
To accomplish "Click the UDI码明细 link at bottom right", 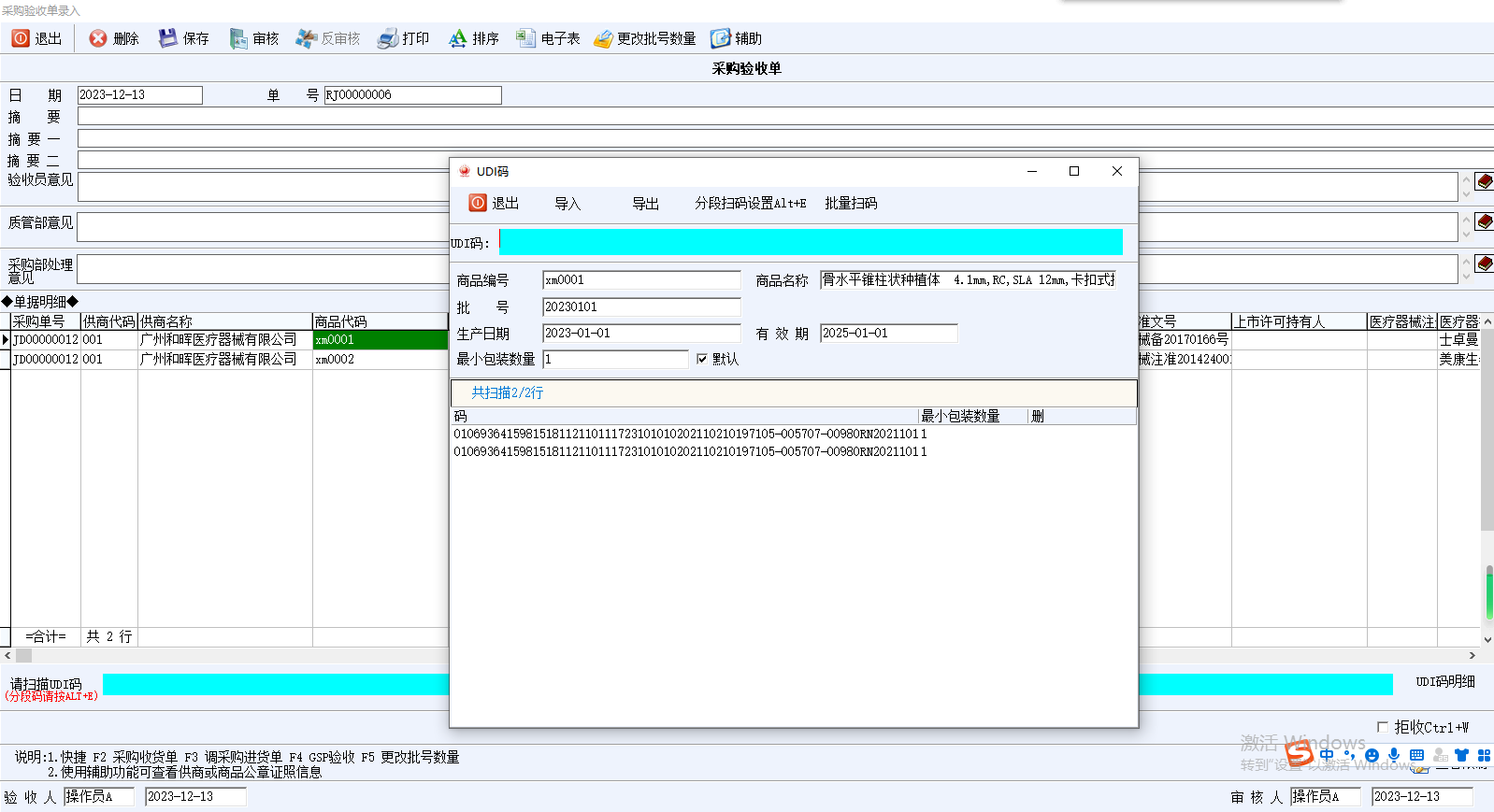I will click(1445, 681).
